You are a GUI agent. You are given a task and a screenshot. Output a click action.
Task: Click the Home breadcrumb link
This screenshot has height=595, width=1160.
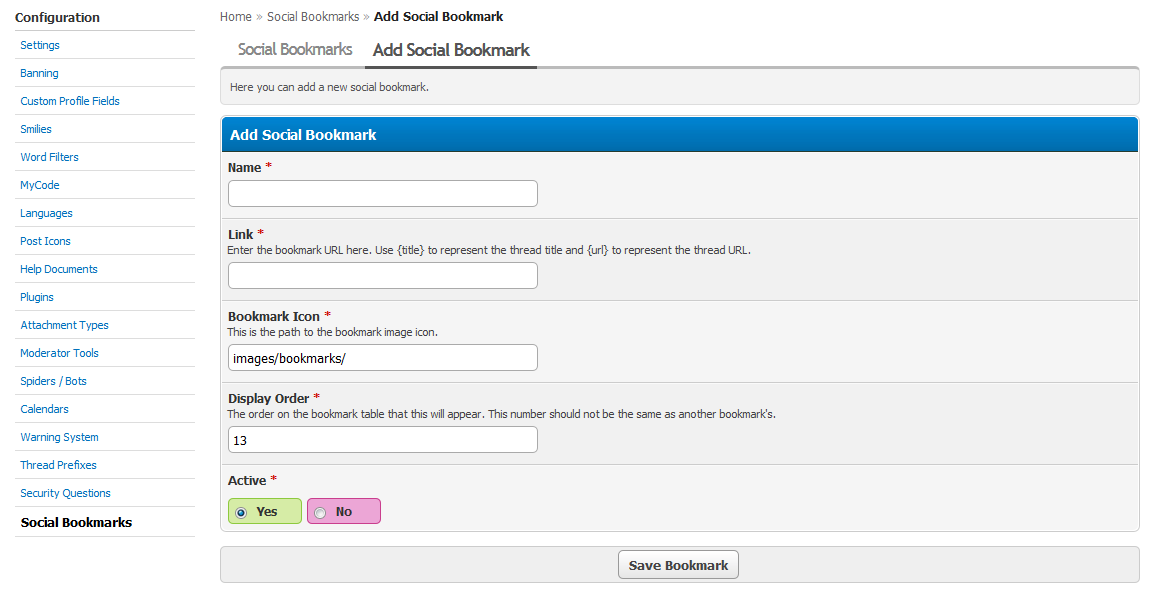coord(235,16)
